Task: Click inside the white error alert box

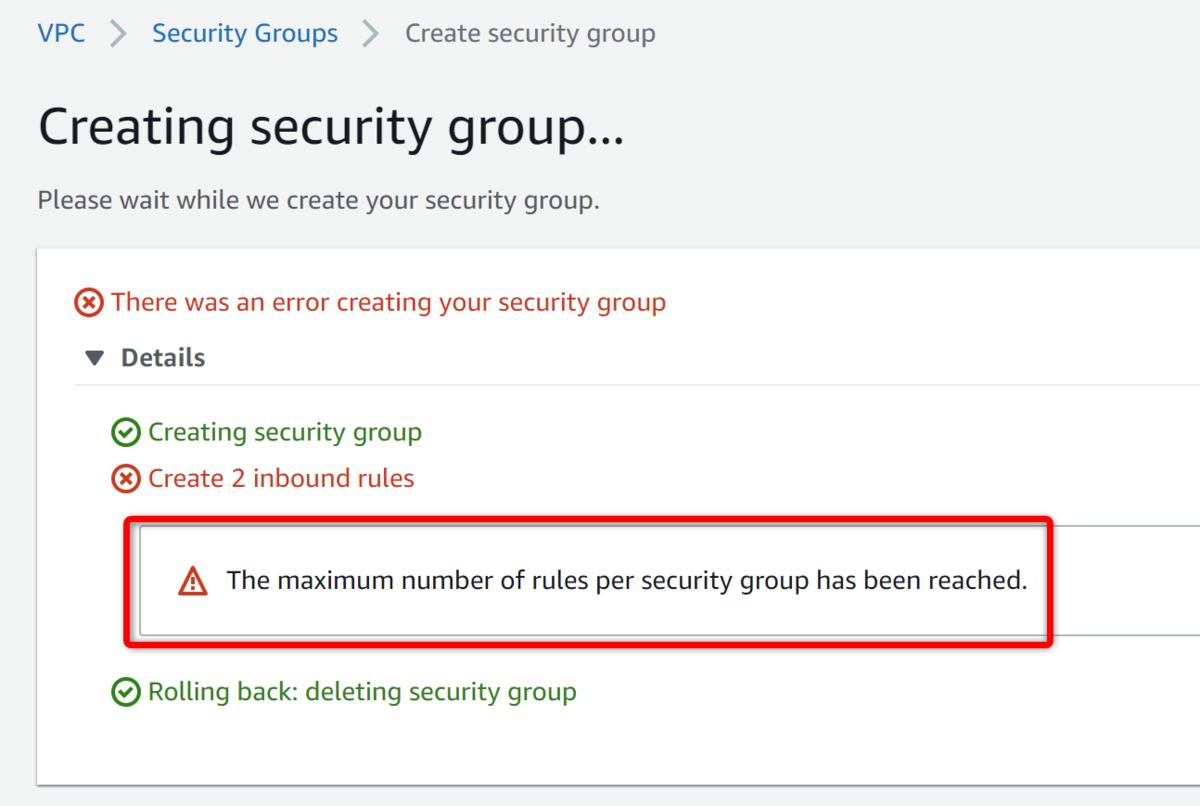Action: 669,581
